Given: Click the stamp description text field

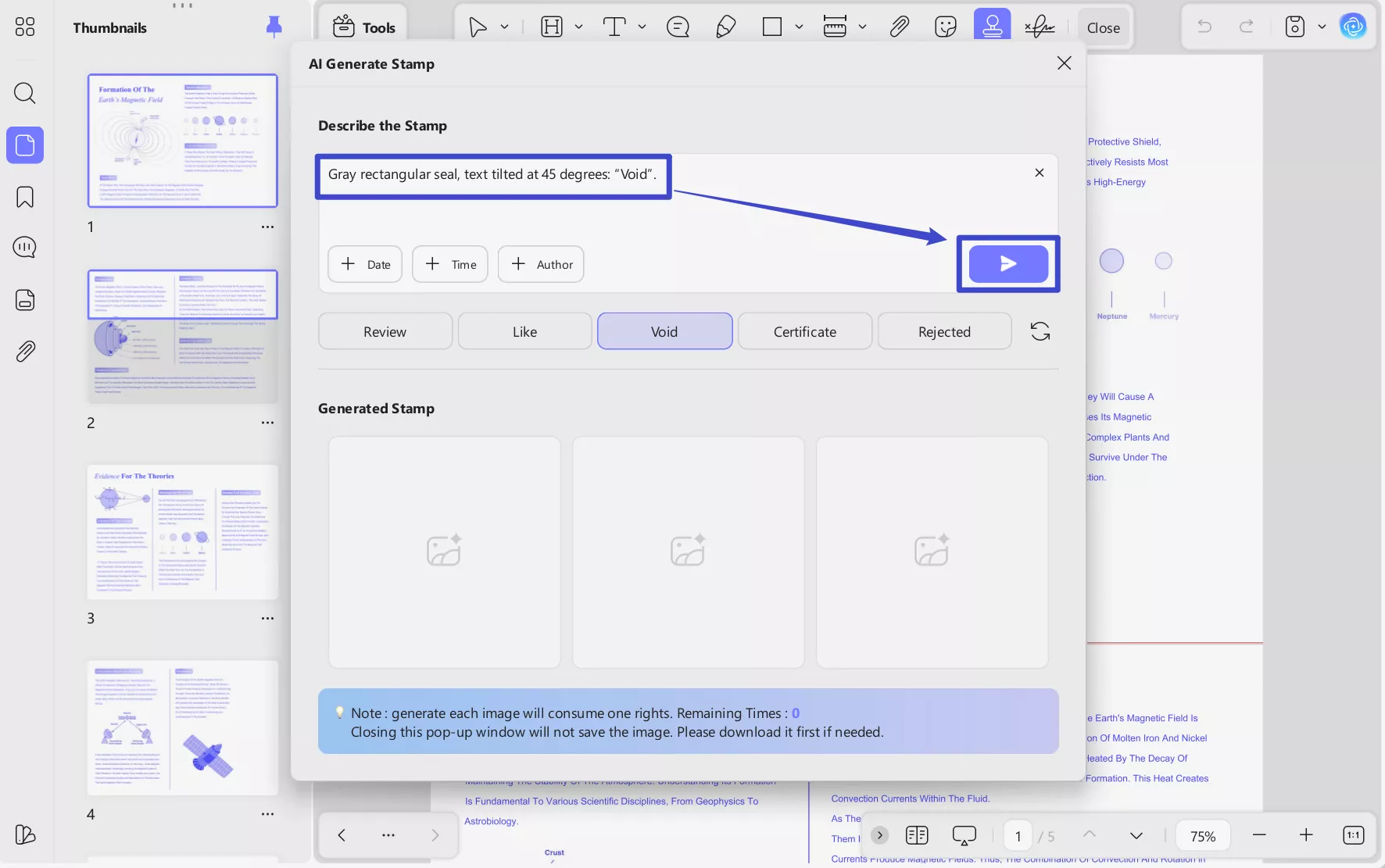Looking at the screenshot, I should click(x=493, y=175).
